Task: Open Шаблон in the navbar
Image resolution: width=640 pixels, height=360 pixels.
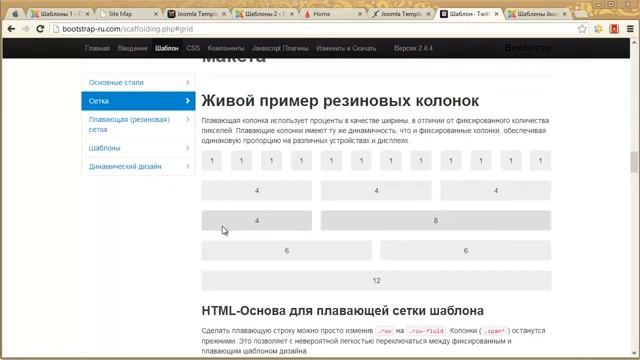Action: tap(167, 48)
